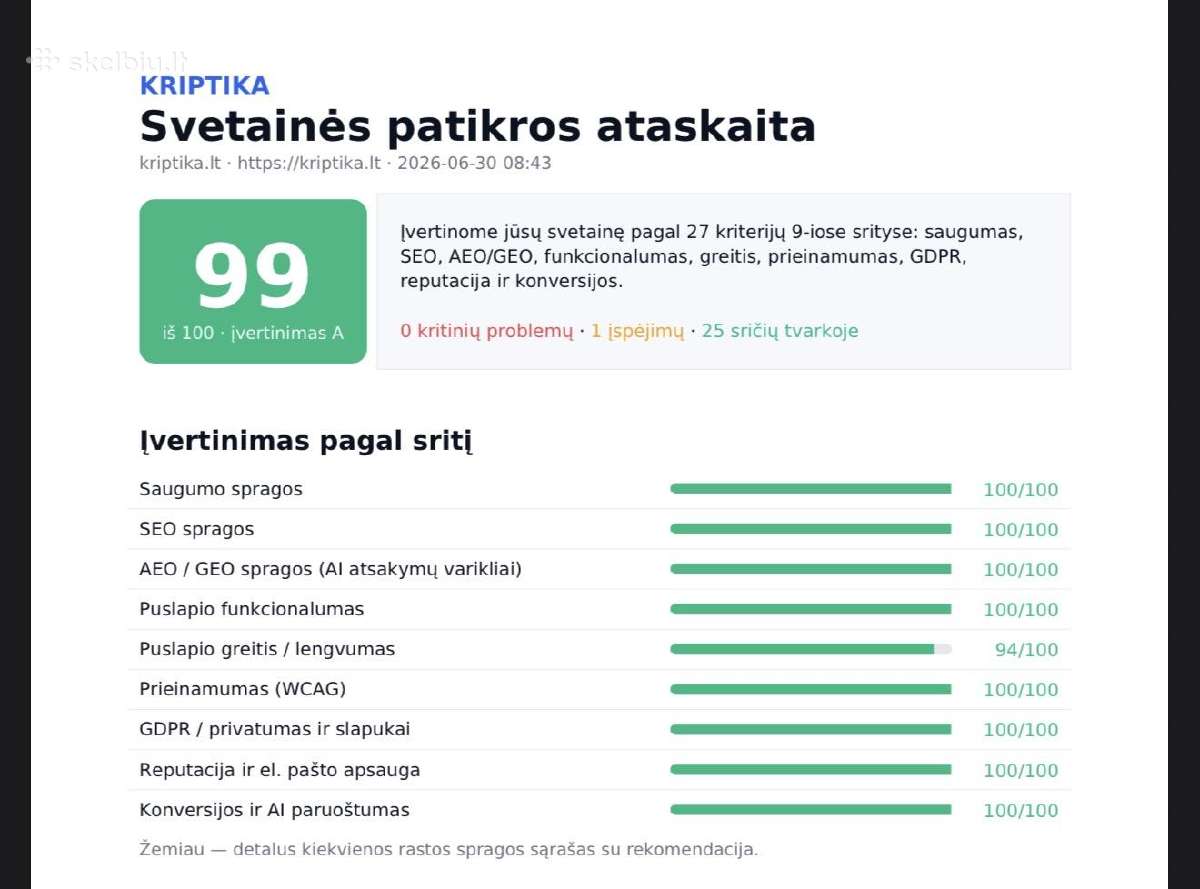Click the KRIPTIKA brand heading
Viewport: 1200px width, 889px height.
204,85
